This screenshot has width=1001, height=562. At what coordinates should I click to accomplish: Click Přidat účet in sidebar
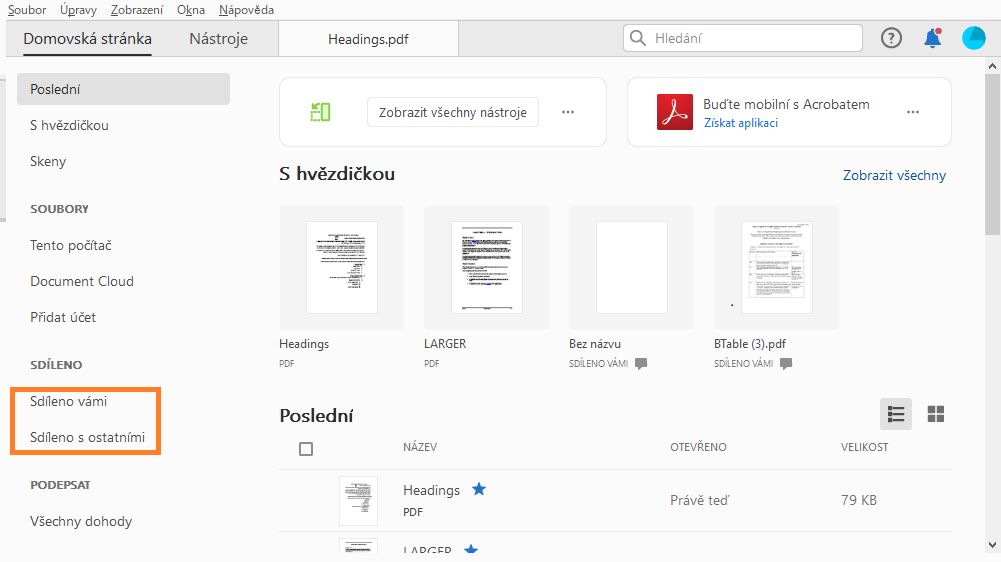(63, 317)
